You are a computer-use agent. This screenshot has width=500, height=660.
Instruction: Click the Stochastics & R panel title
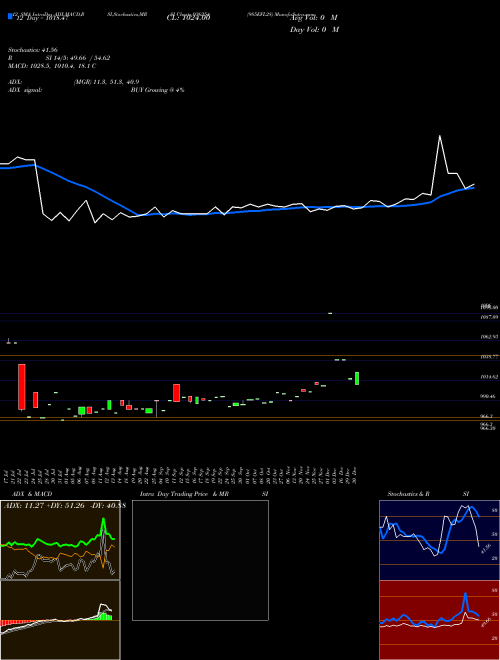click(408, 494)
